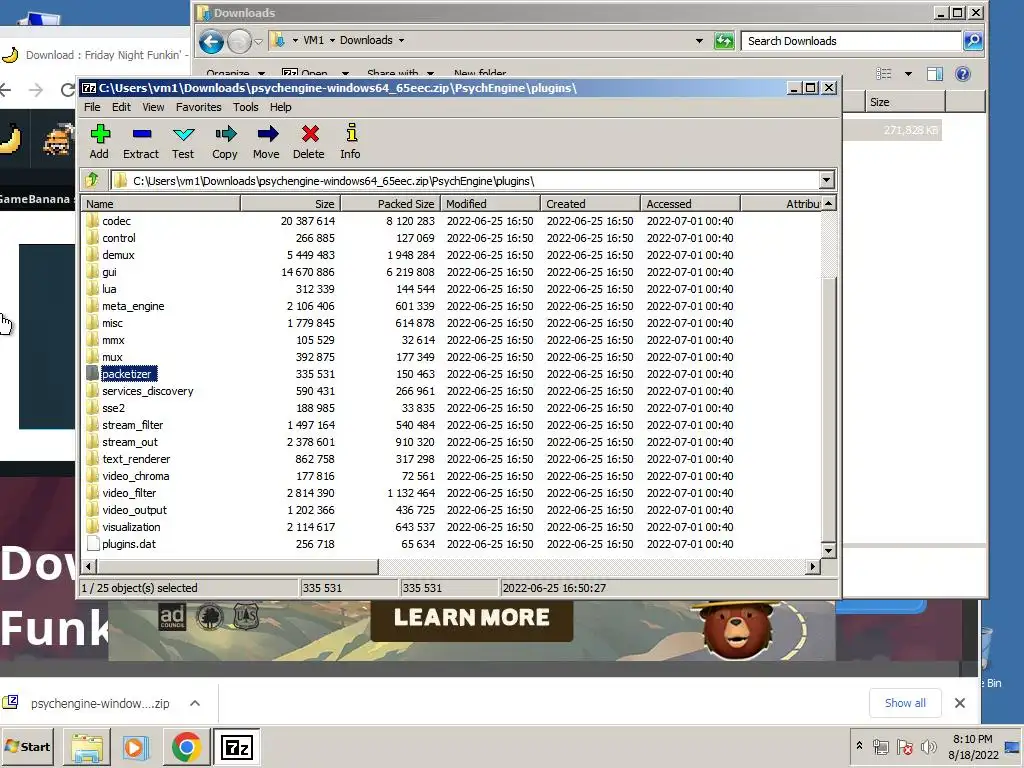
Task: Click the folder icon of codec
Action: pos(92,221)
